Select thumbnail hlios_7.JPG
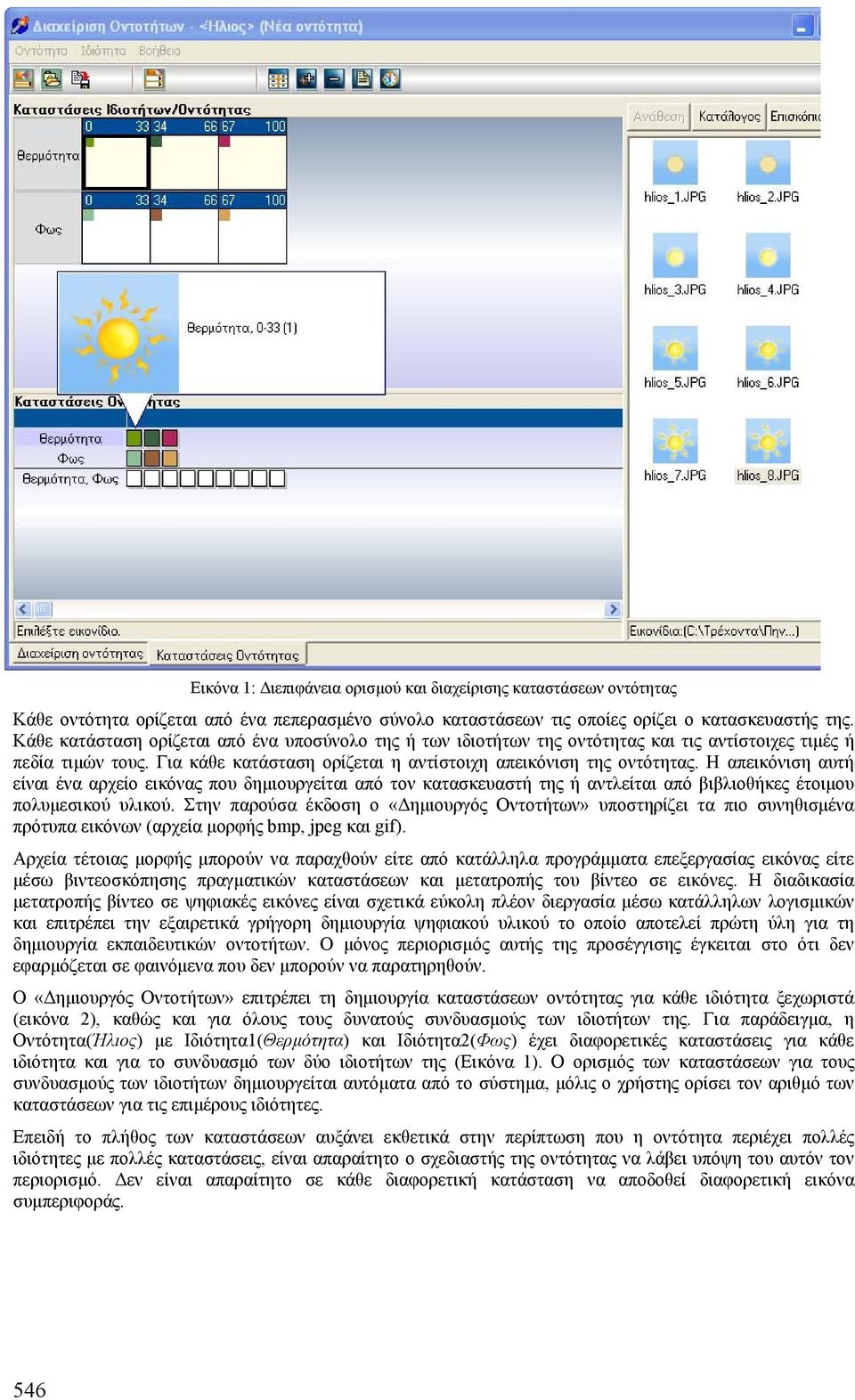Image resolution: width=855 pixels, height=1400 pixels. [x=675, y=451]
